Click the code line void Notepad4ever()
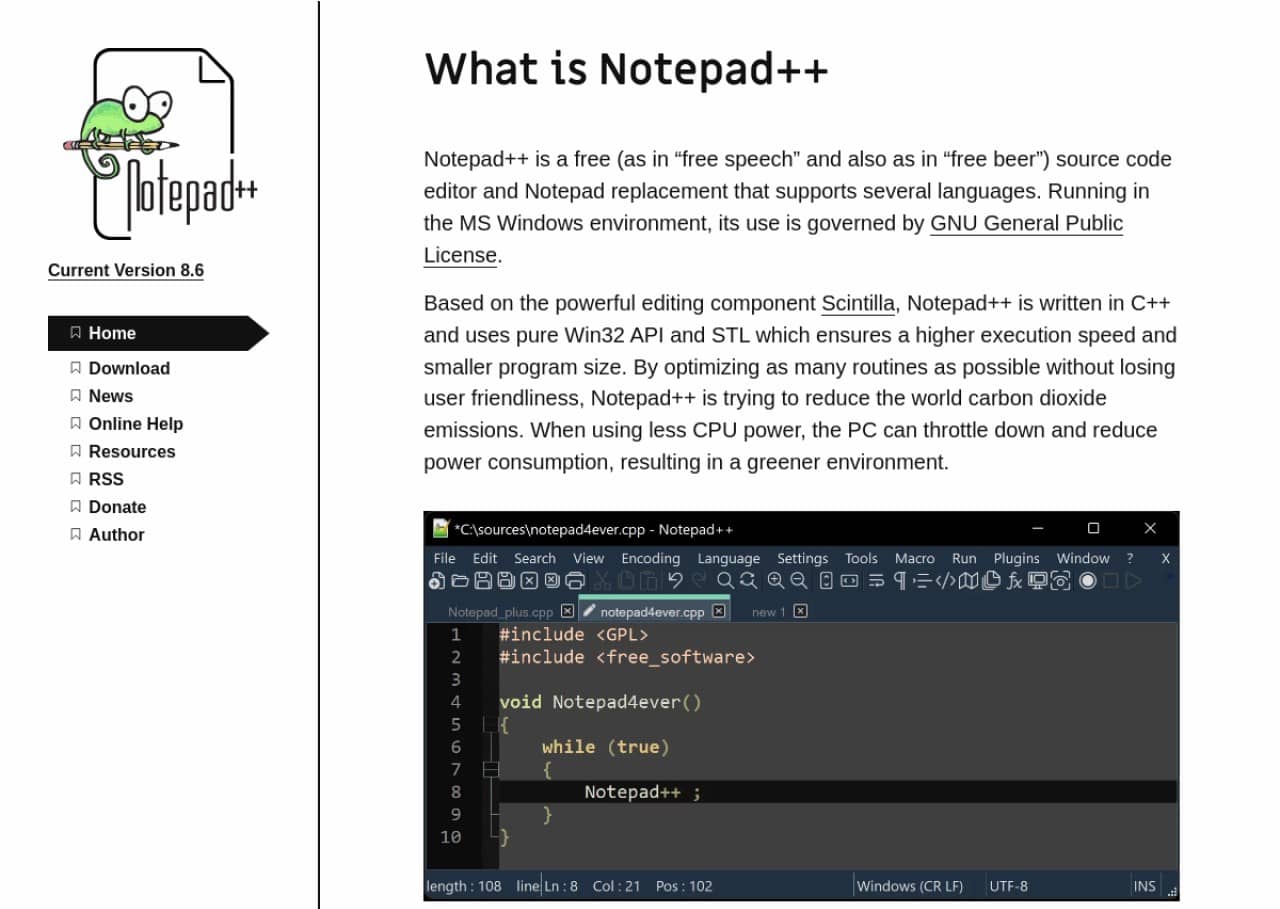Image resolution: width=1280 pixels, height=909 pixels. 600,702
